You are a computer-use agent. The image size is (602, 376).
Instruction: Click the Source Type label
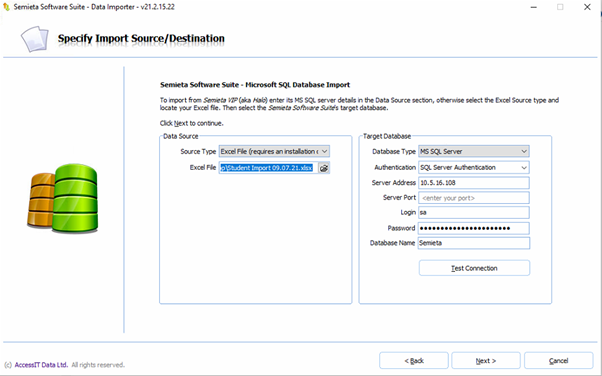[x=198, y=151]
